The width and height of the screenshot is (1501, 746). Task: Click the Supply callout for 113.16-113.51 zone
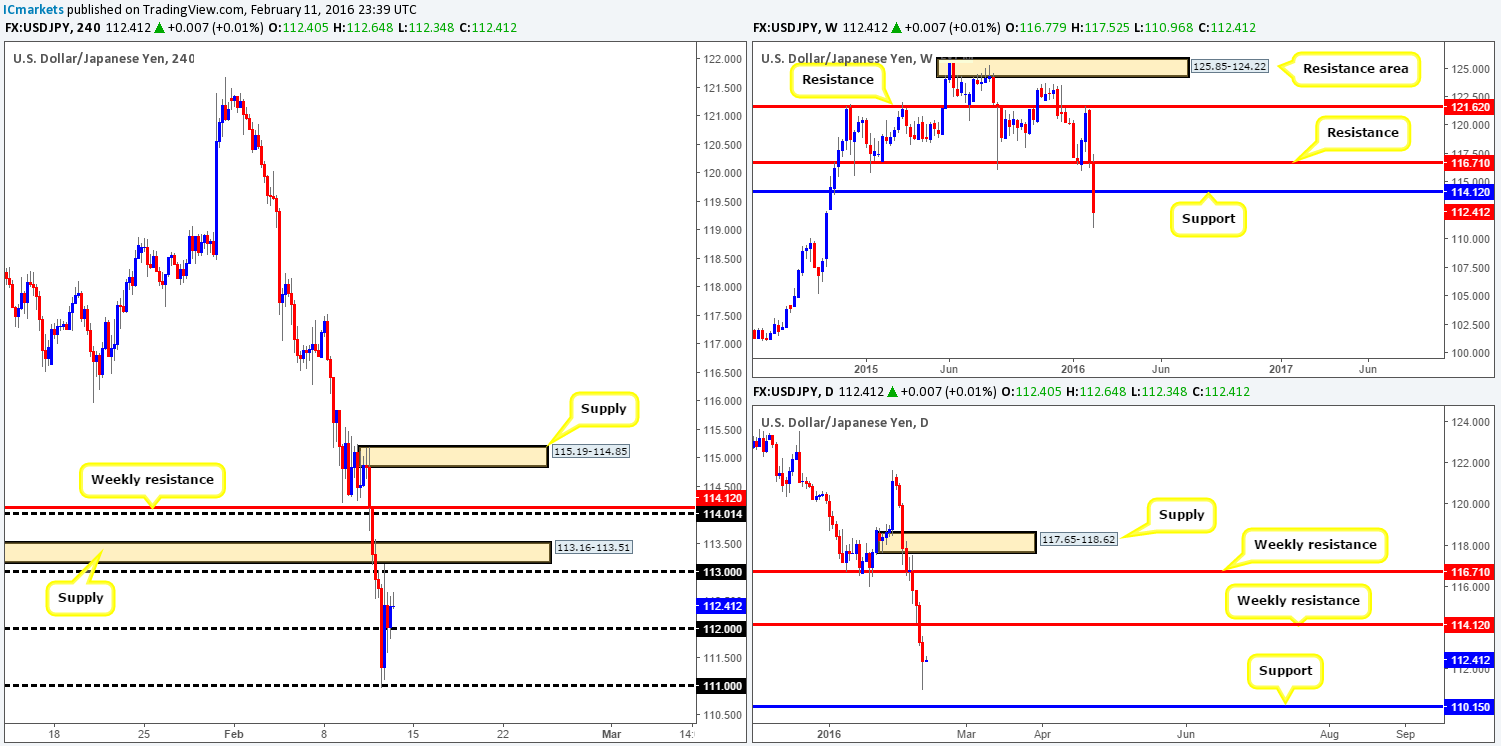pyautogui.click(x=81, y=597)
